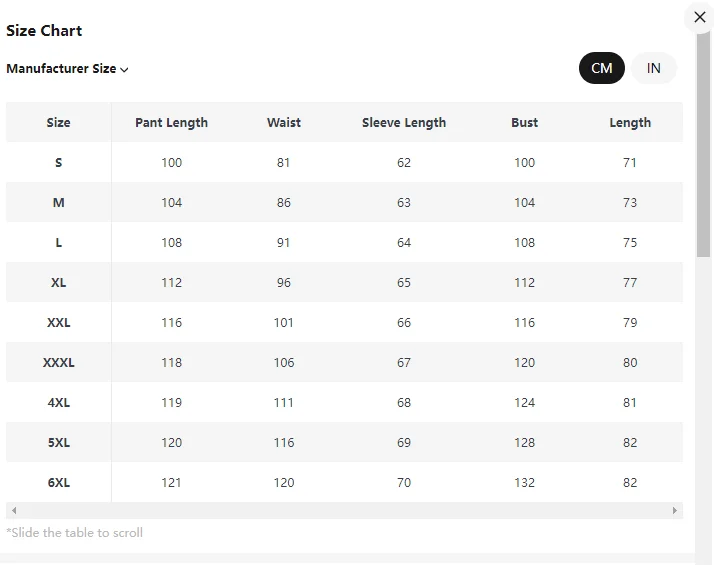Switch units to CM
The width and height of the screenshot is (714, 565).
[x=601, y=68]
